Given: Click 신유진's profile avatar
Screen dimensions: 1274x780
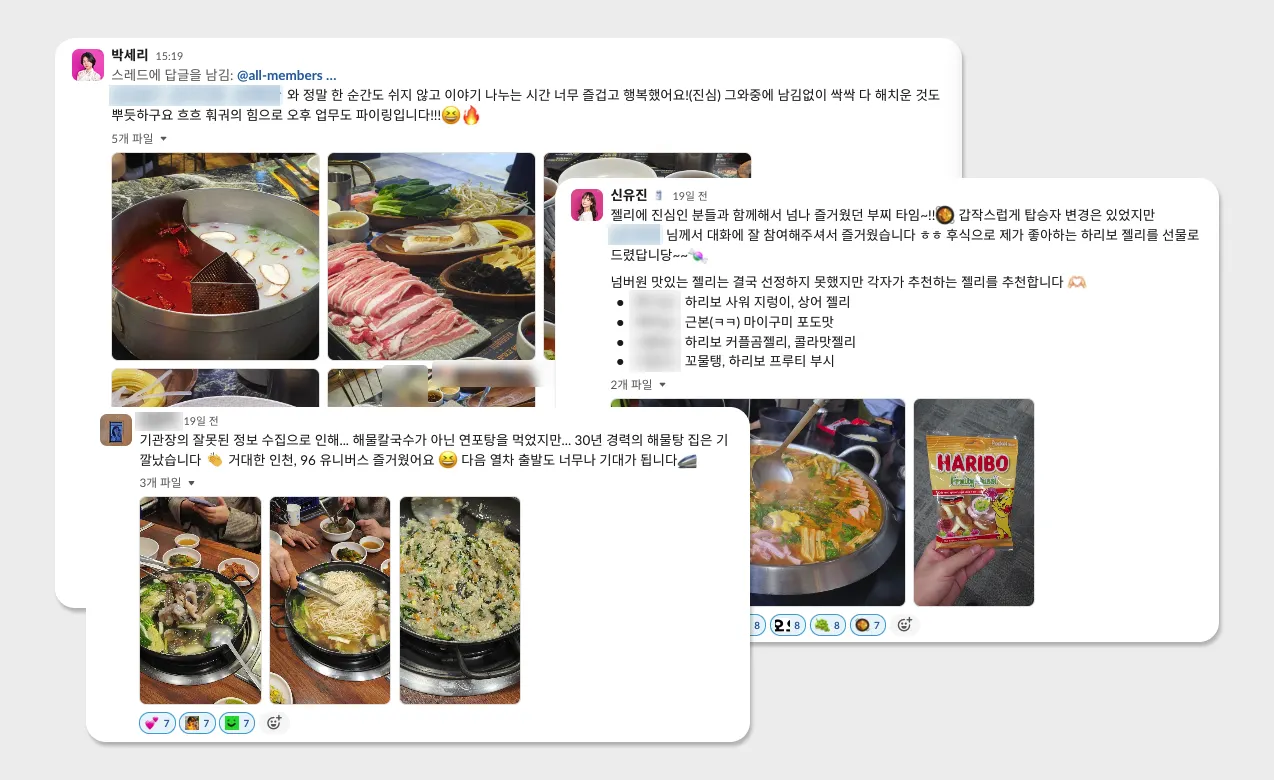Looking at the screenshot, I should pyautogui.click(x=587, y=204).
